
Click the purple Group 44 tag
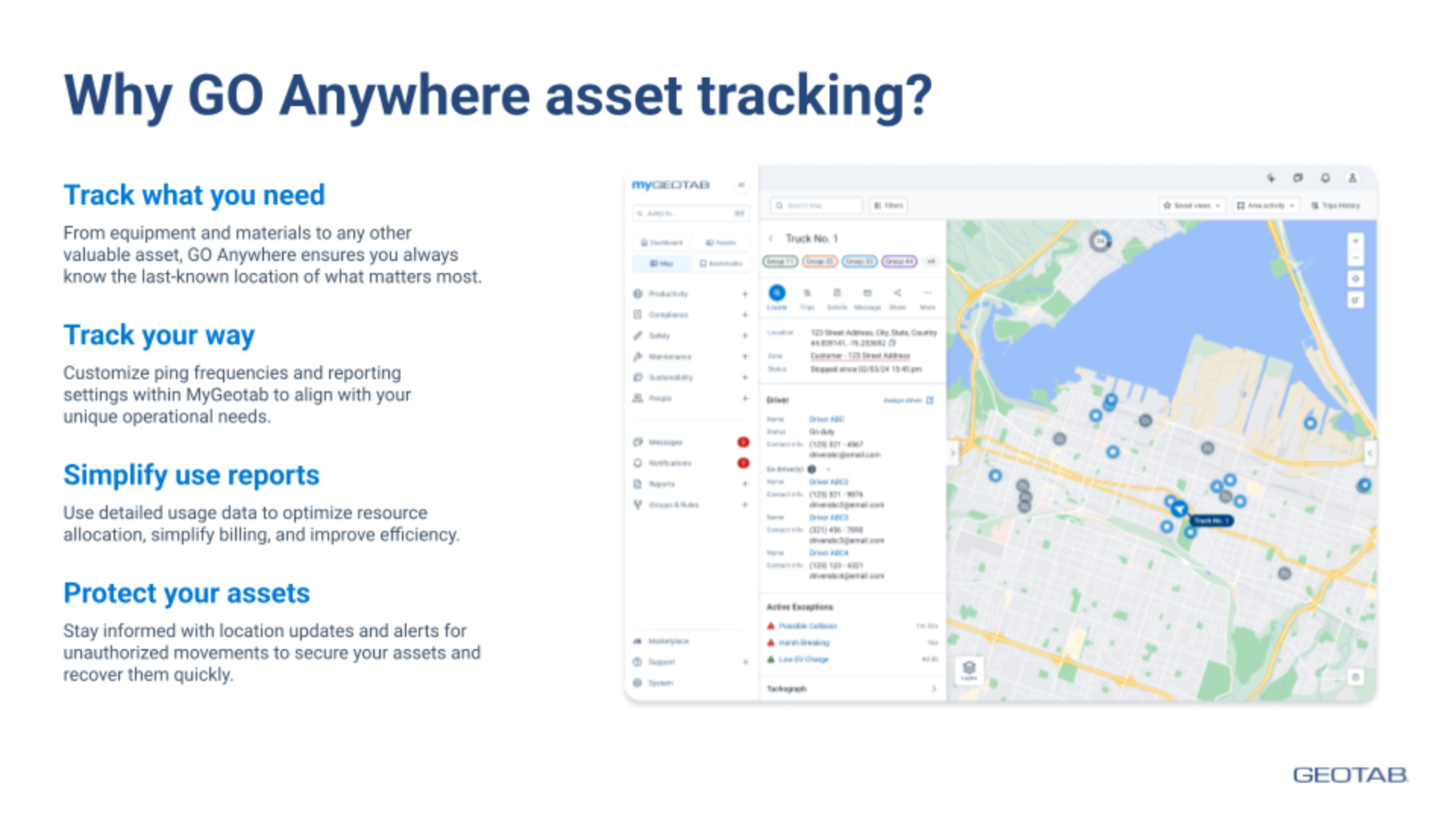click(899, 261)
